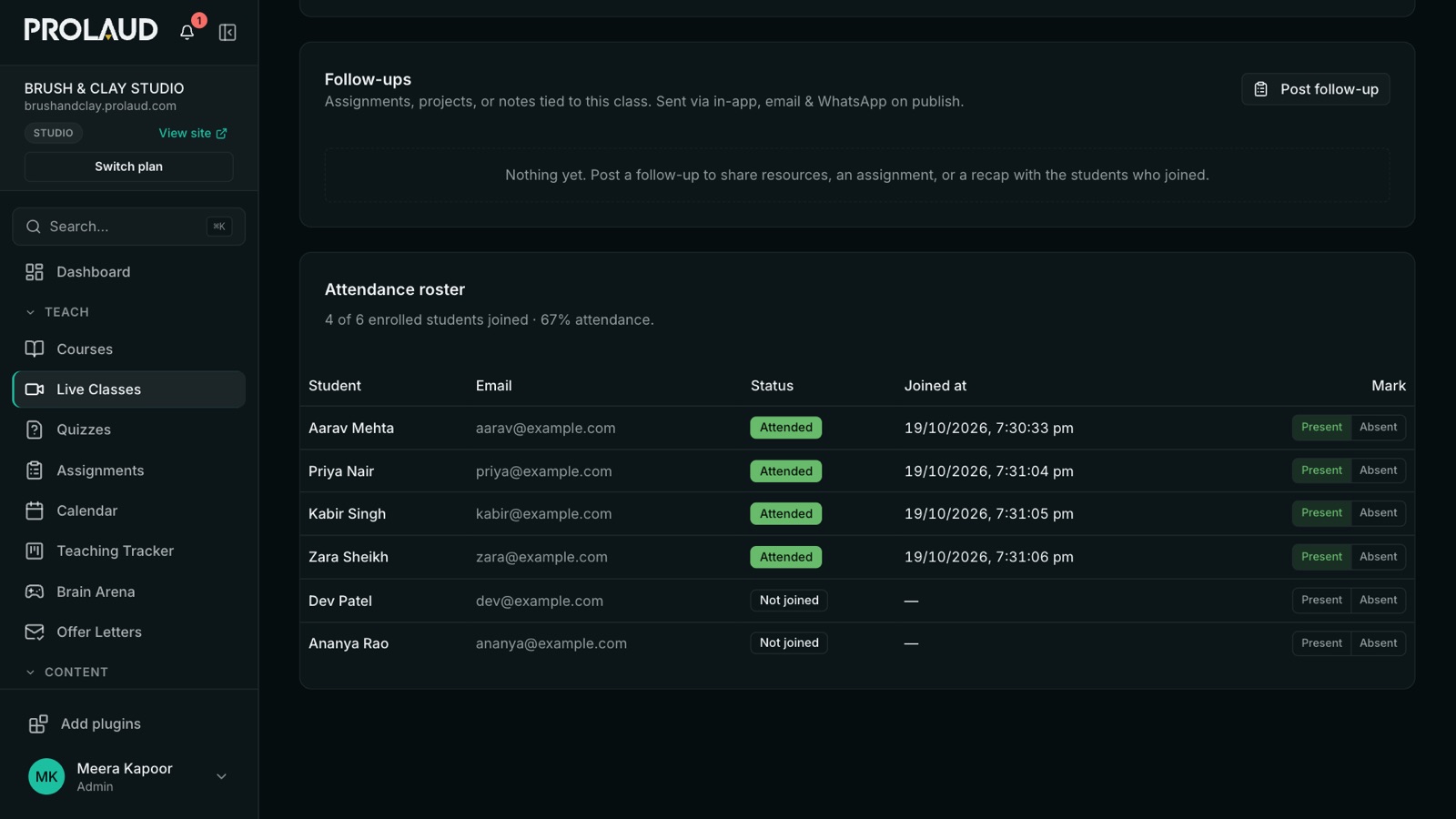Image resolution: width=1456 pixels, height=819 pixels.
Task: Click the Attended badge for Priya Nair
Action: point(785,470)
